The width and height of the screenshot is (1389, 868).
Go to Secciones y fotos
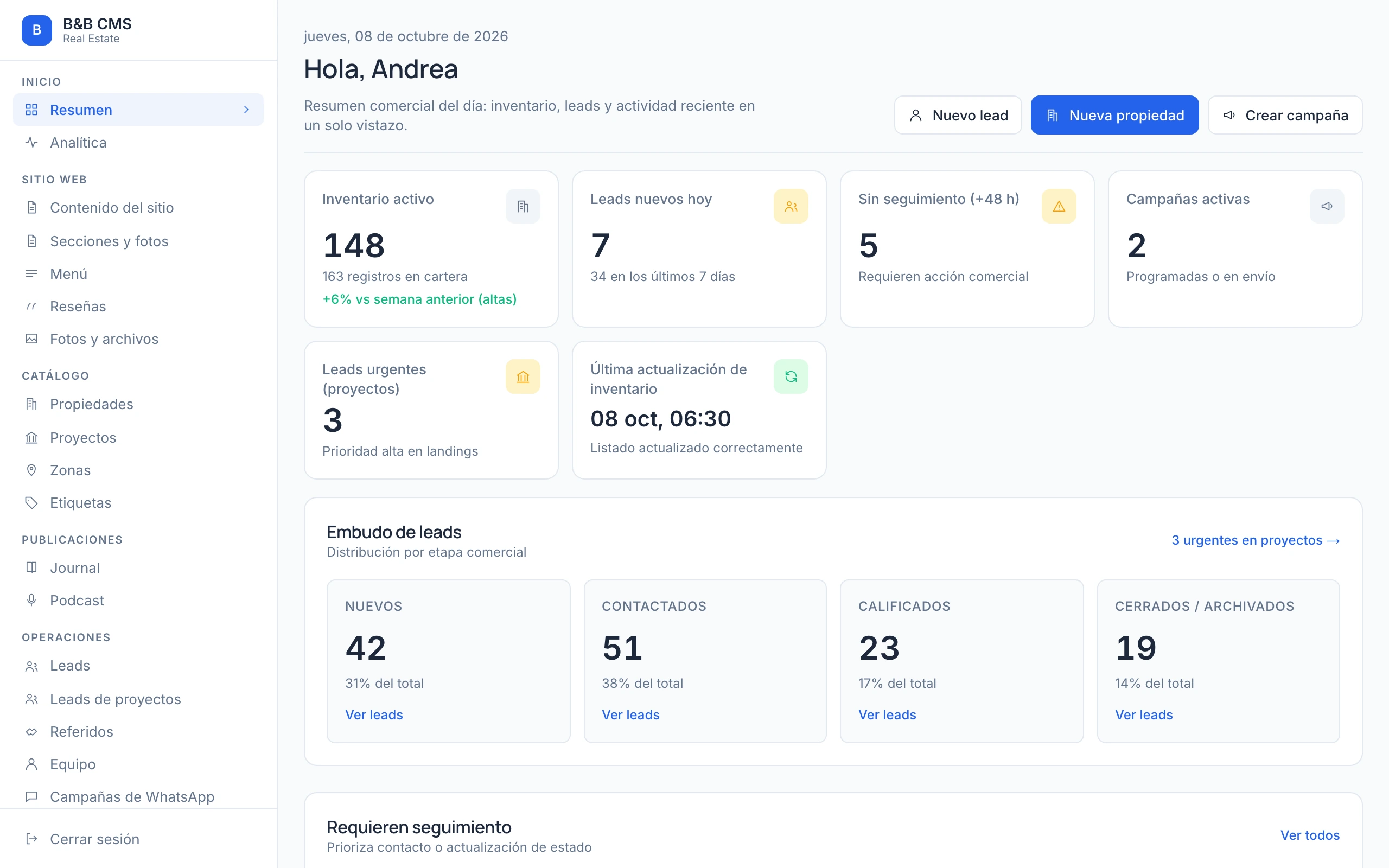(x=138, y=241)
